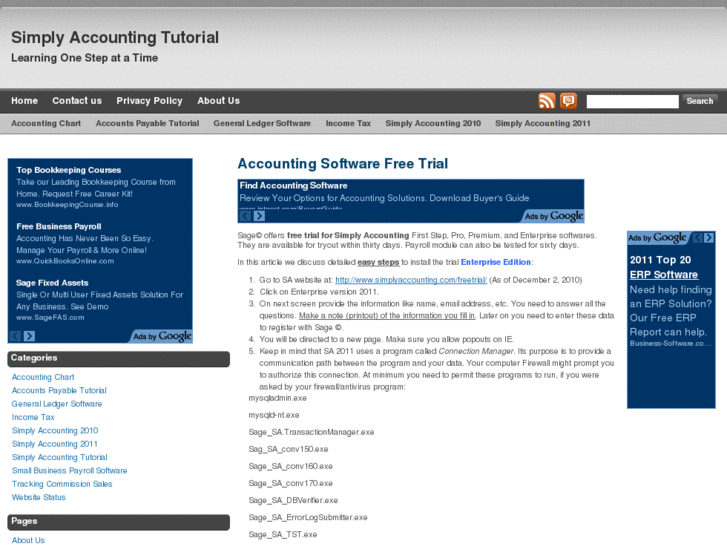Open www.BookkeepingCourse.info ad URL

tap(67, 205)
